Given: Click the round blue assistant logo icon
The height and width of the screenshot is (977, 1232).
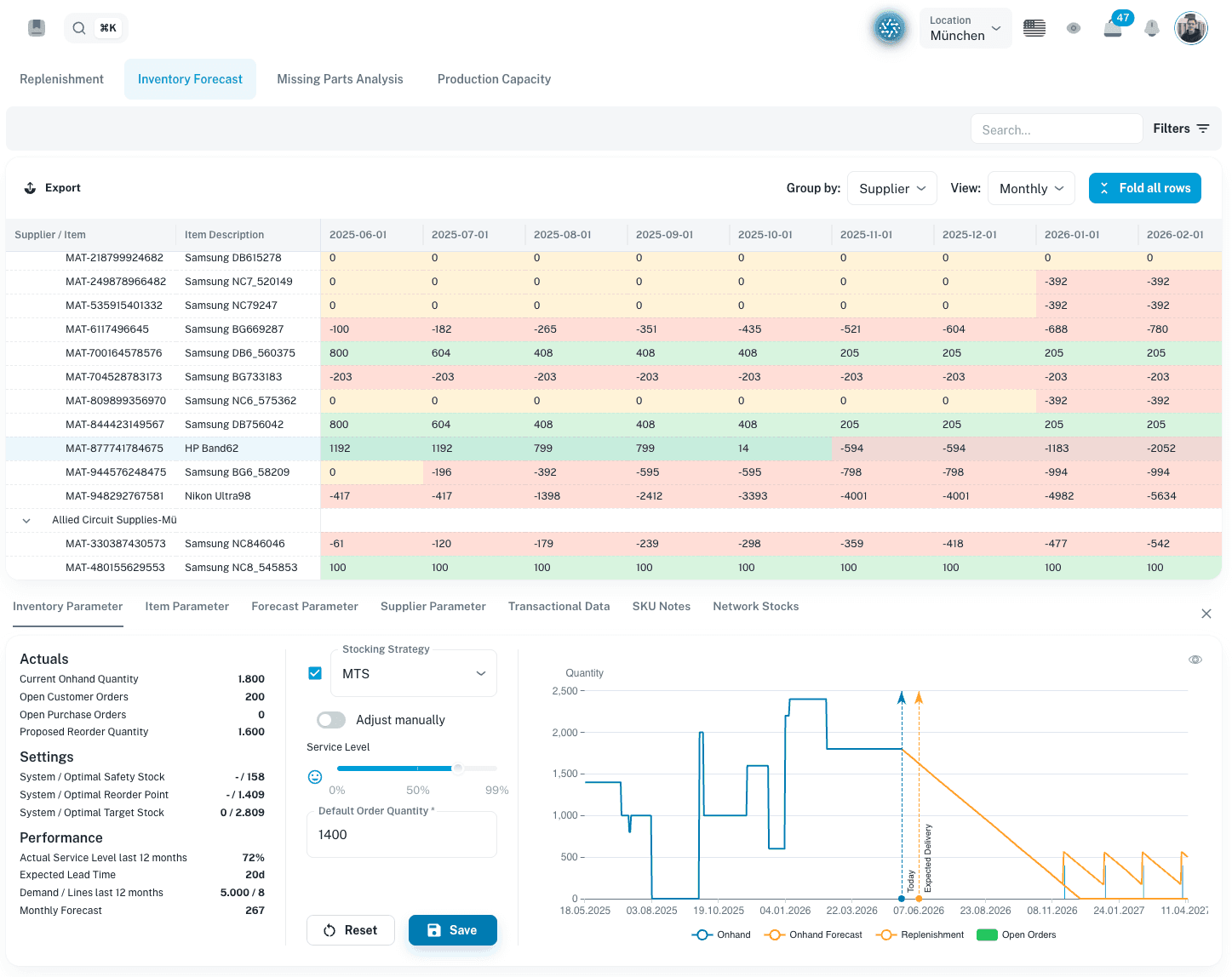Looking at the screenshot, I should click(890, 28).
